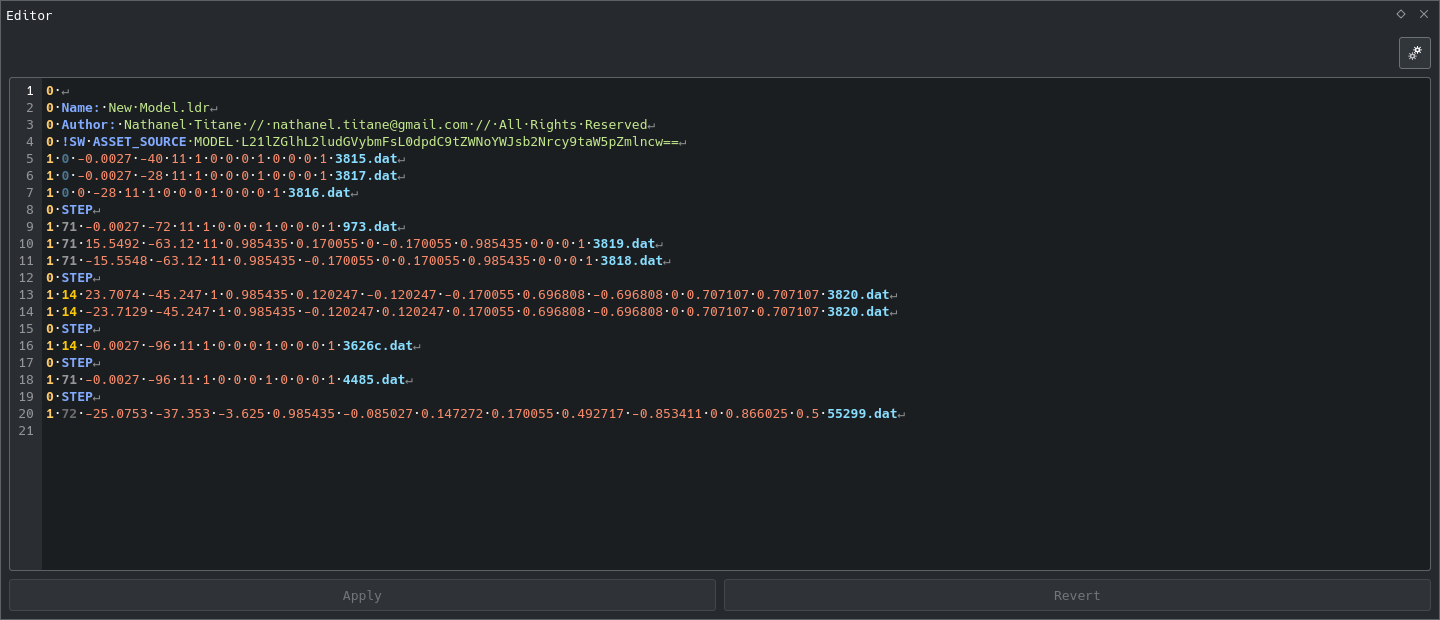Screen dimensions: 1440x620
Task: Click the base64 MODEL string on line 4
Action: point(460,142)
